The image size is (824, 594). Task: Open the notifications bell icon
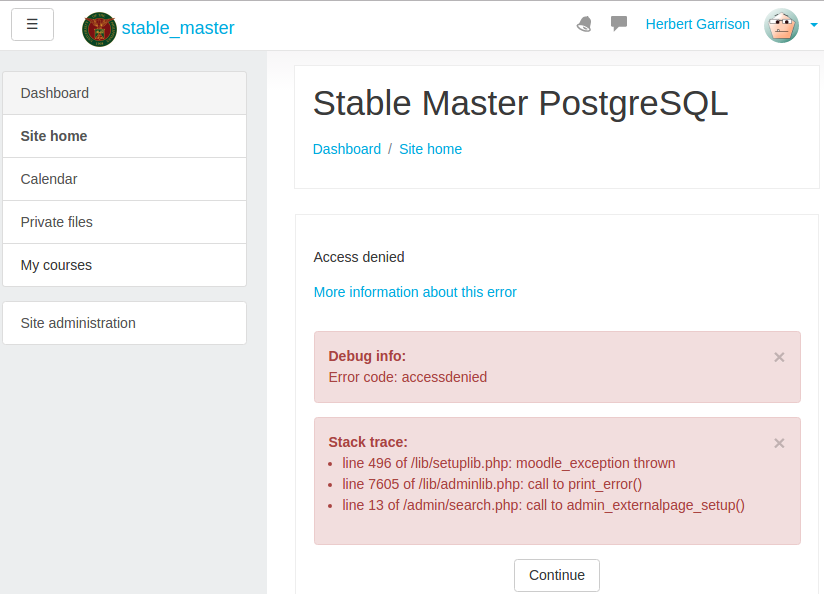pyautogui.click(x=584, y=24)
